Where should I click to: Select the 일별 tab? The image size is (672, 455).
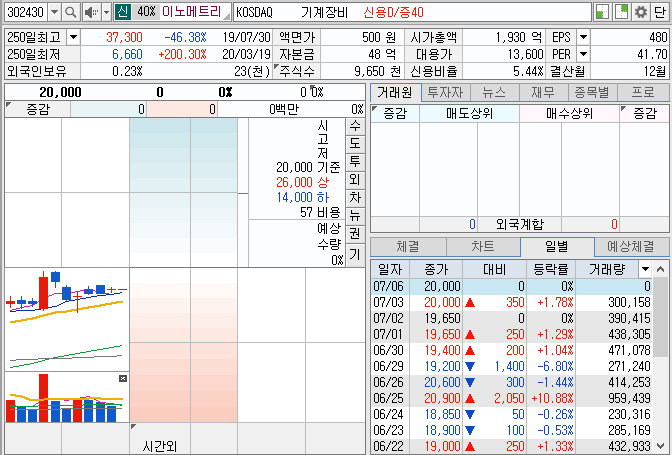(557, 246)
